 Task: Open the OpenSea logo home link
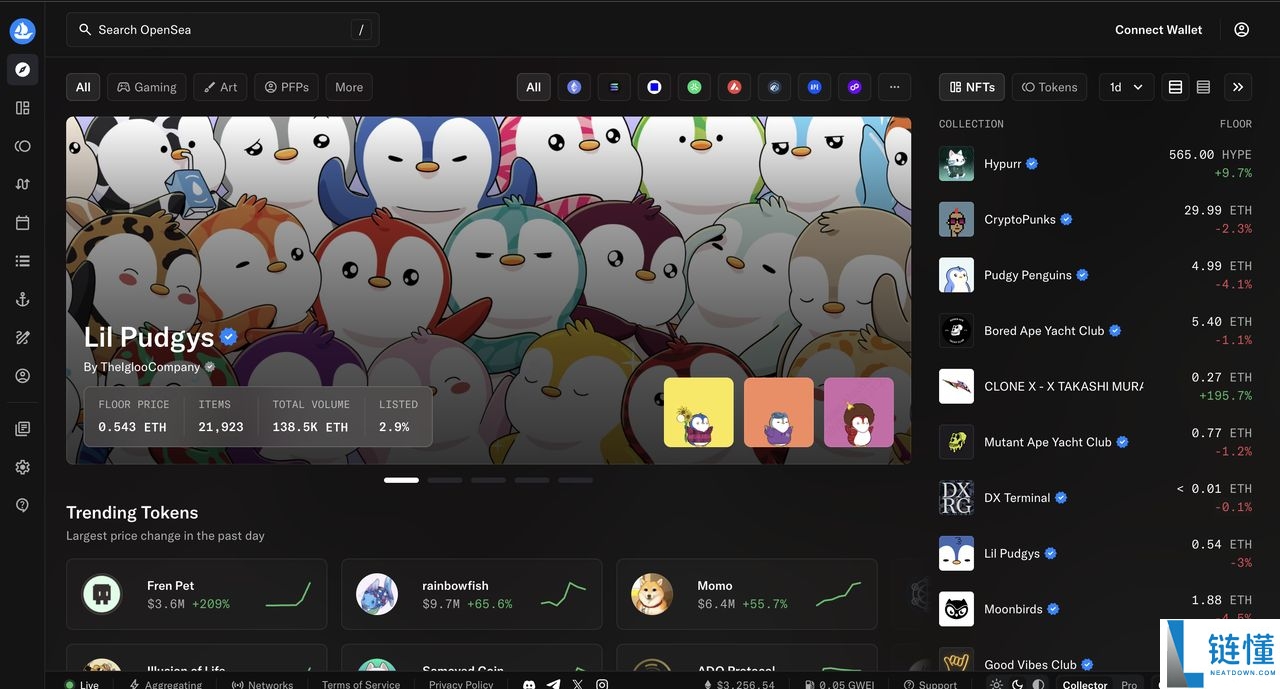point(22,31)
